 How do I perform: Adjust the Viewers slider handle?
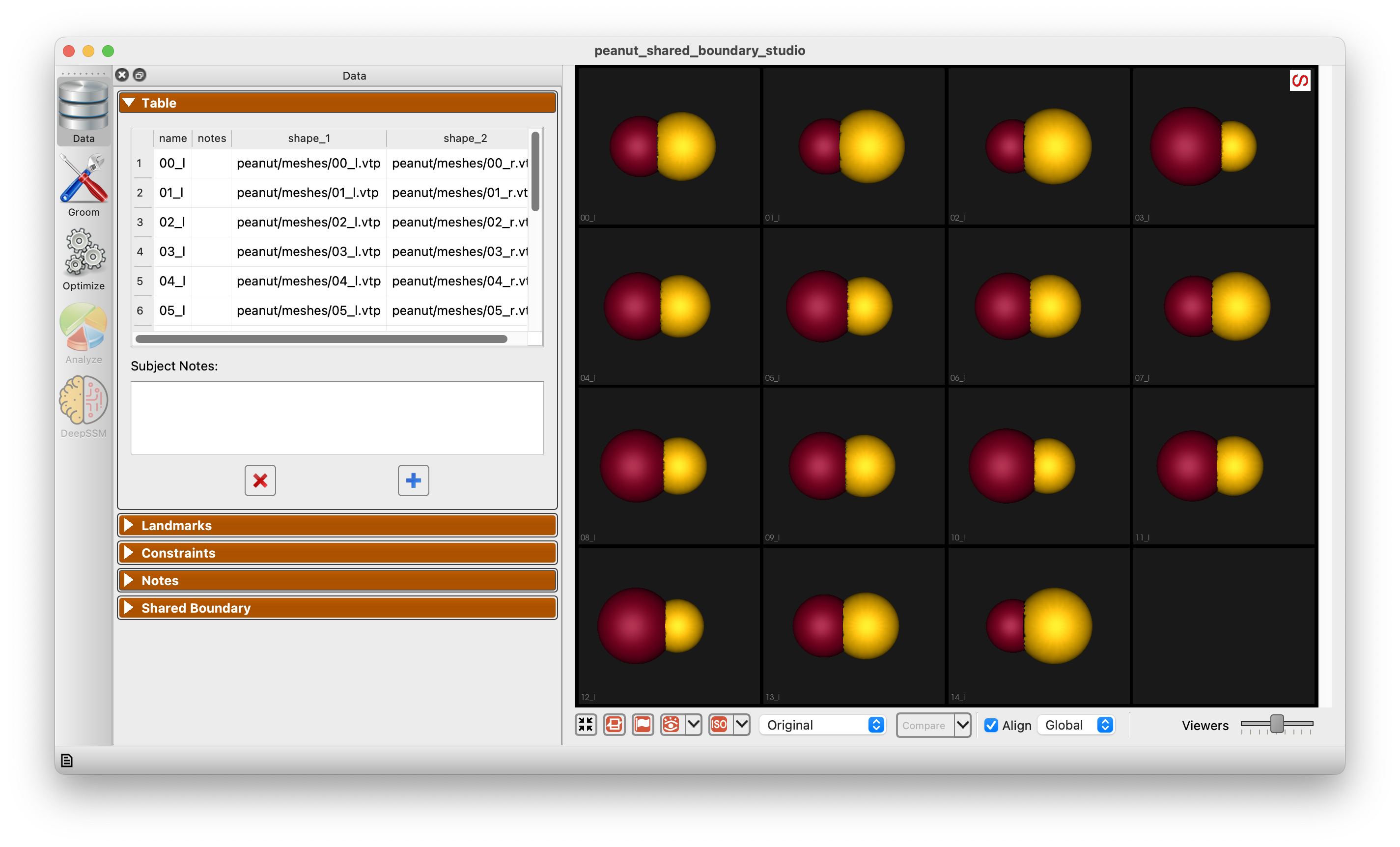(1277, 724)
